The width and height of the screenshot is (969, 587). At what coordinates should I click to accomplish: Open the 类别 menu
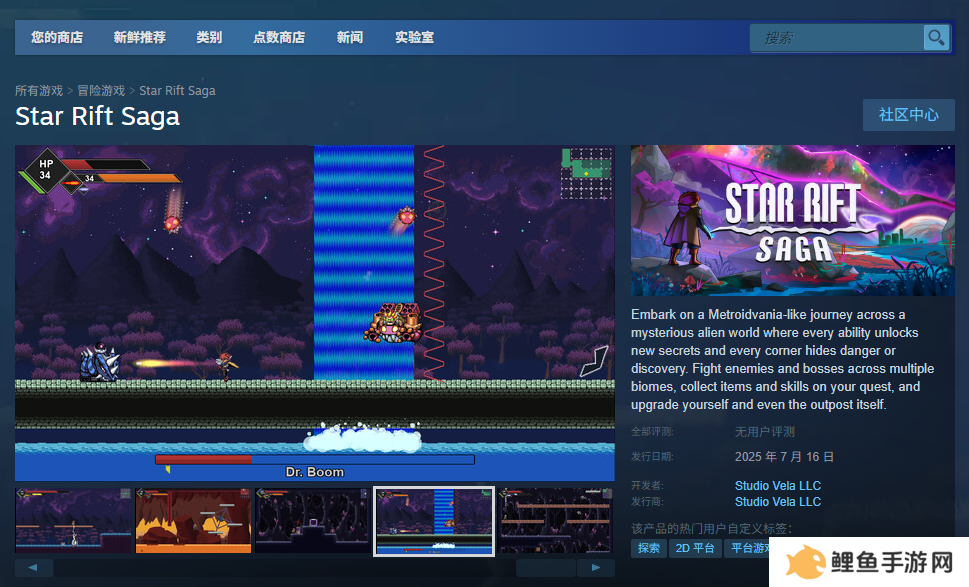point(209,37)
